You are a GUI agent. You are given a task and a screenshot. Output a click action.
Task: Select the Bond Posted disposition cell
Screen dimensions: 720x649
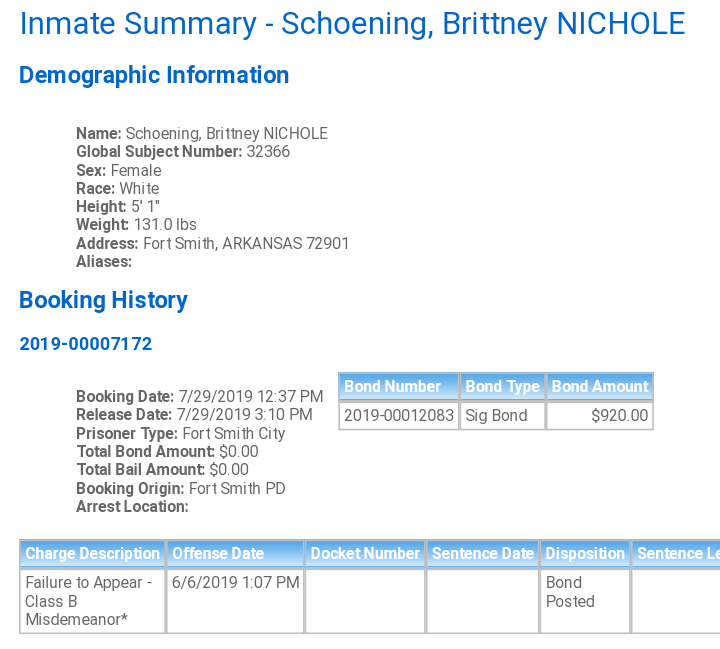tap(585, 601)
